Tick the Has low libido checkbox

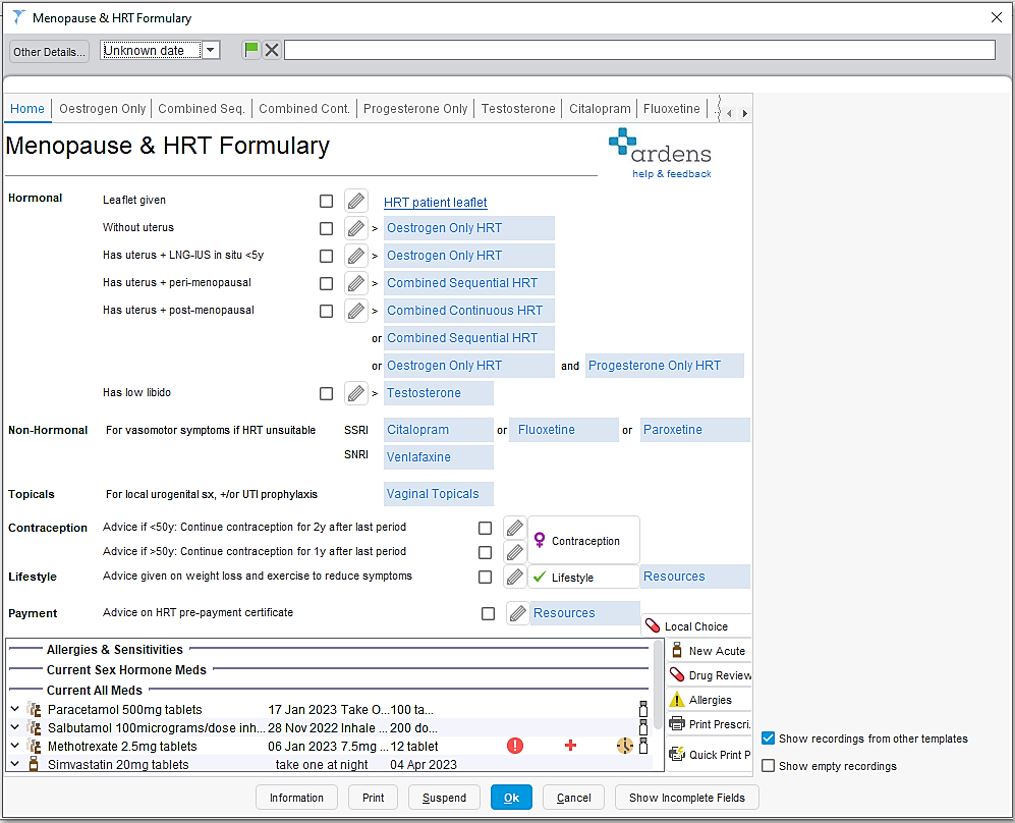point(326,394)
